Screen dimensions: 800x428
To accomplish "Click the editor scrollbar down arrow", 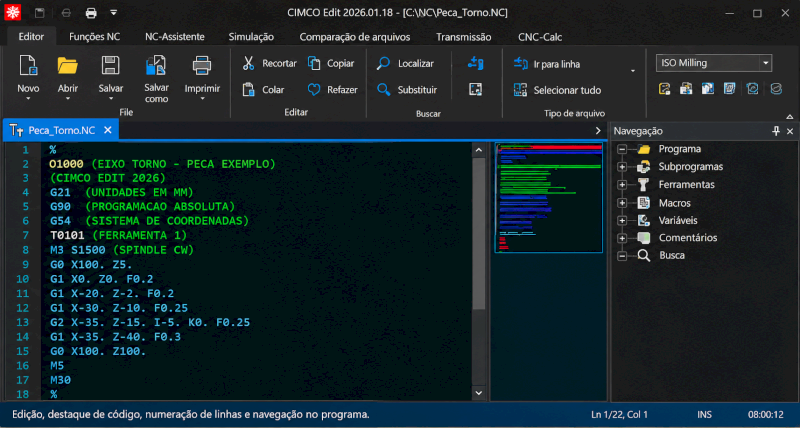I will coord(478,393).
